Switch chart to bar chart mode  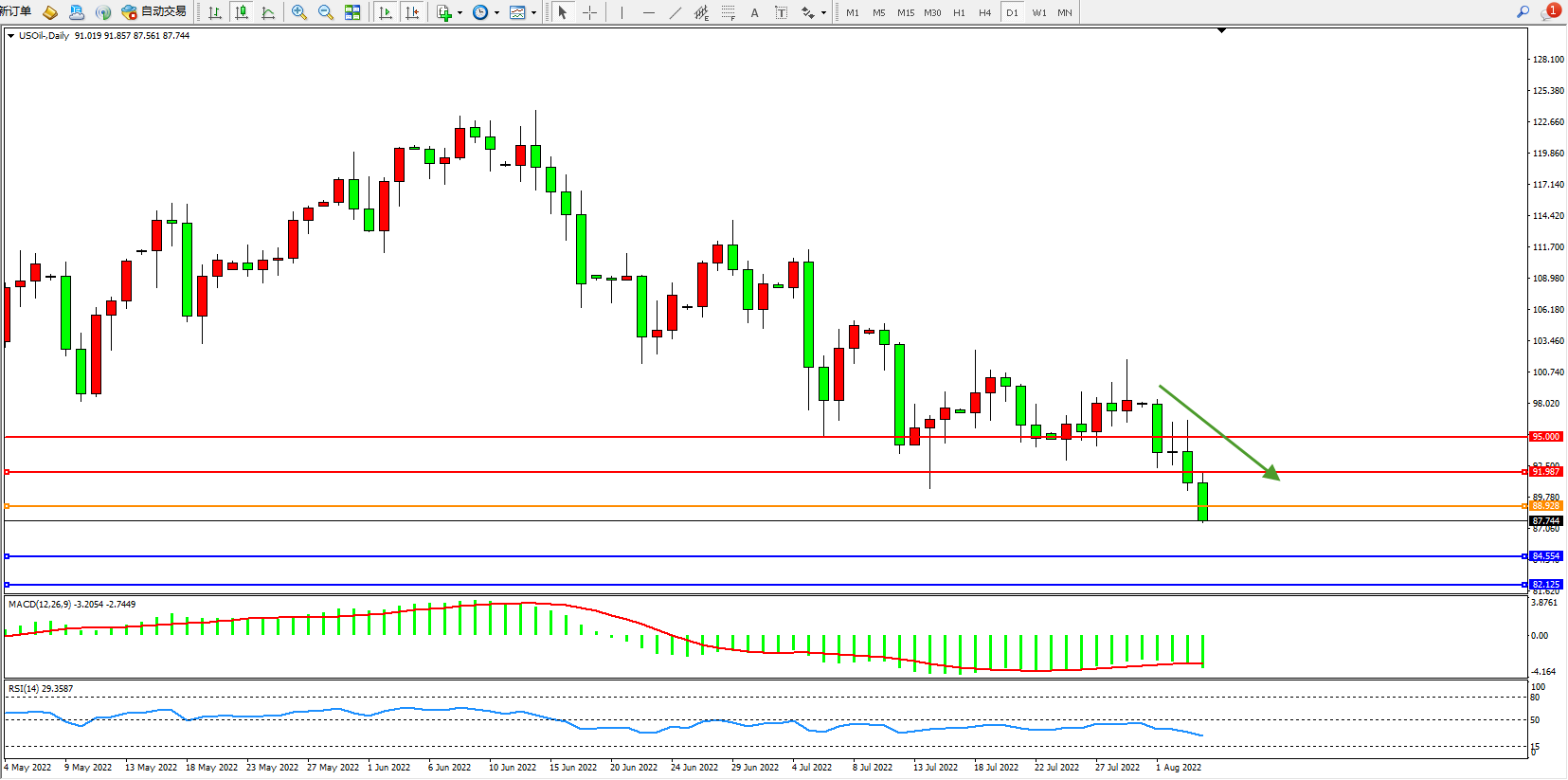pos(215,12)
